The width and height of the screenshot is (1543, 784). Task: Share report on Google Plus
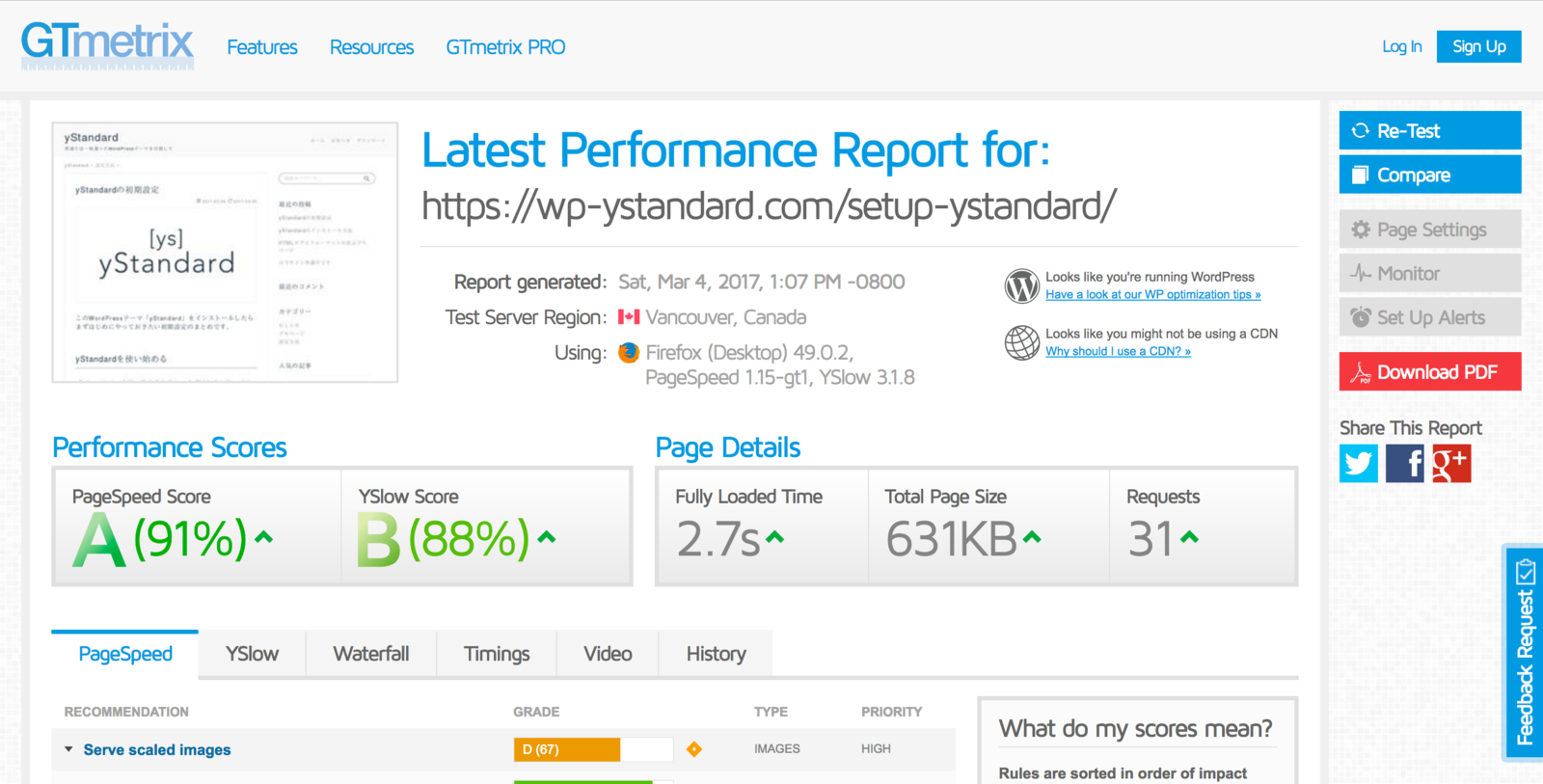[1450, 464]
